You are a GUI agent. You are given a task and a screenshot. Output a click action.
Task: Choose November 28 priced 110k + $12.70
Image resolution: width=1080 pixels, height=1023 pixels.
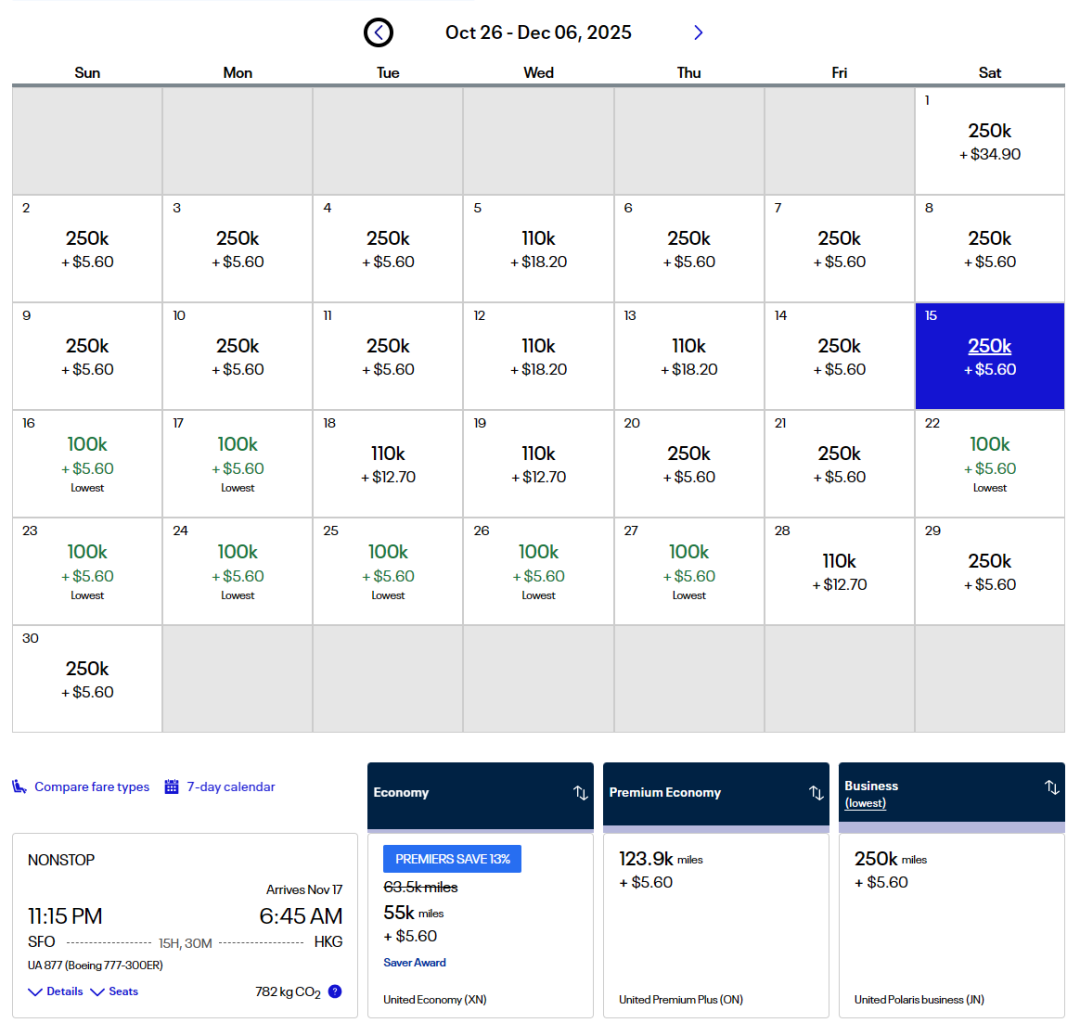click(x=839, y=571)
